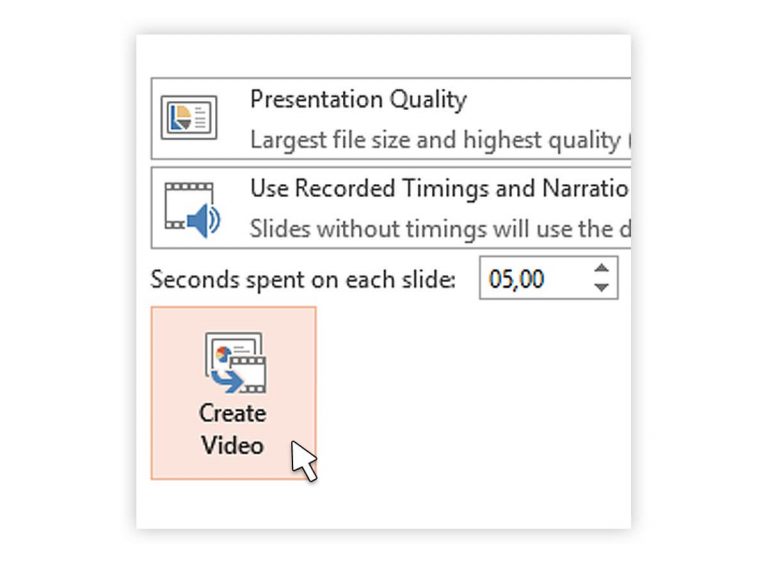Click the film strip and speaker icon
Image resolution: width=768 pixels, height=564 pixels.
point(191,209)
